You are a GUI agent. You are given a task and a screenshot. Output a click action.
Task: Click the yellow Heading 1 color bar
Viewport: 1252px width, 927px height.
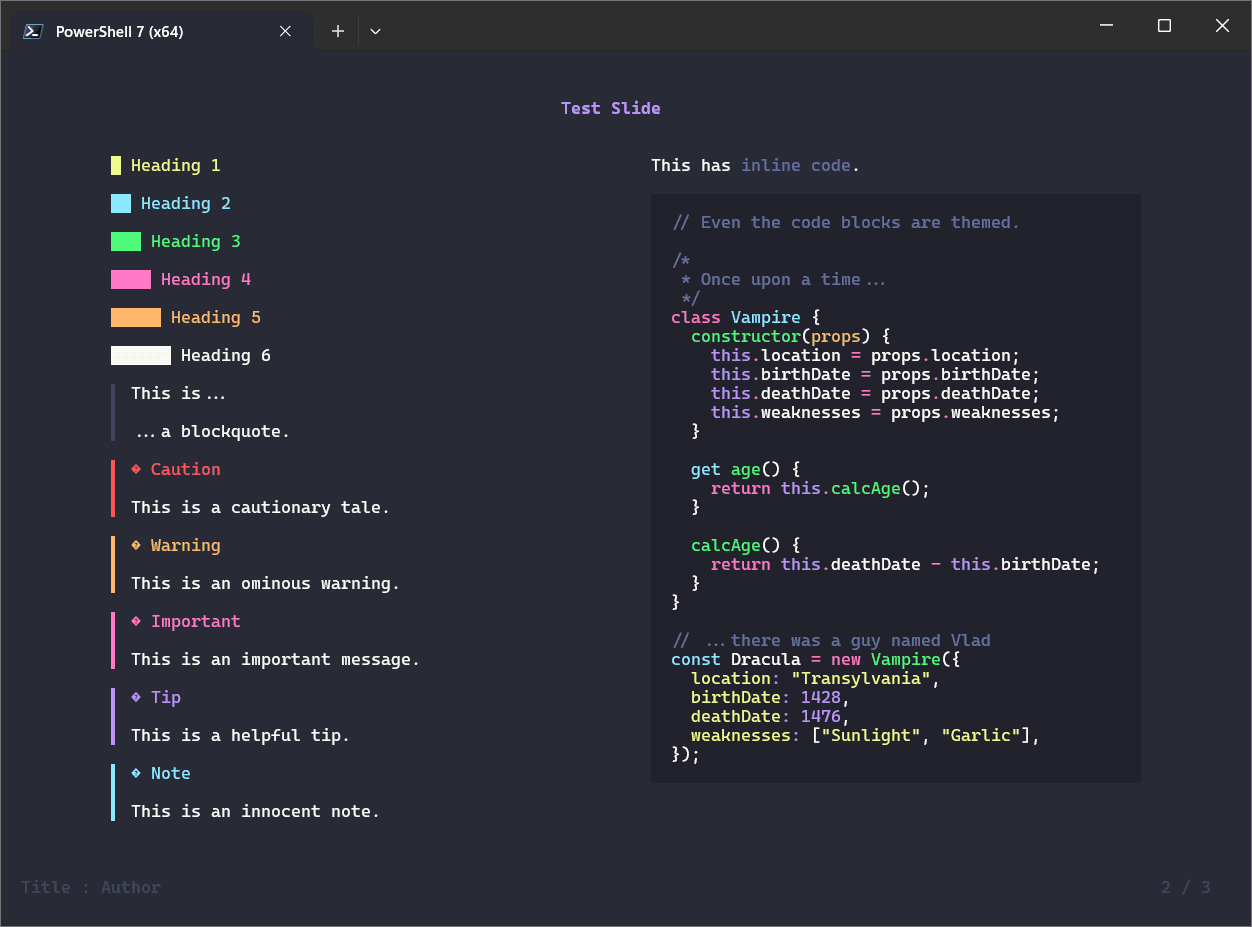(x=115, y=165)
